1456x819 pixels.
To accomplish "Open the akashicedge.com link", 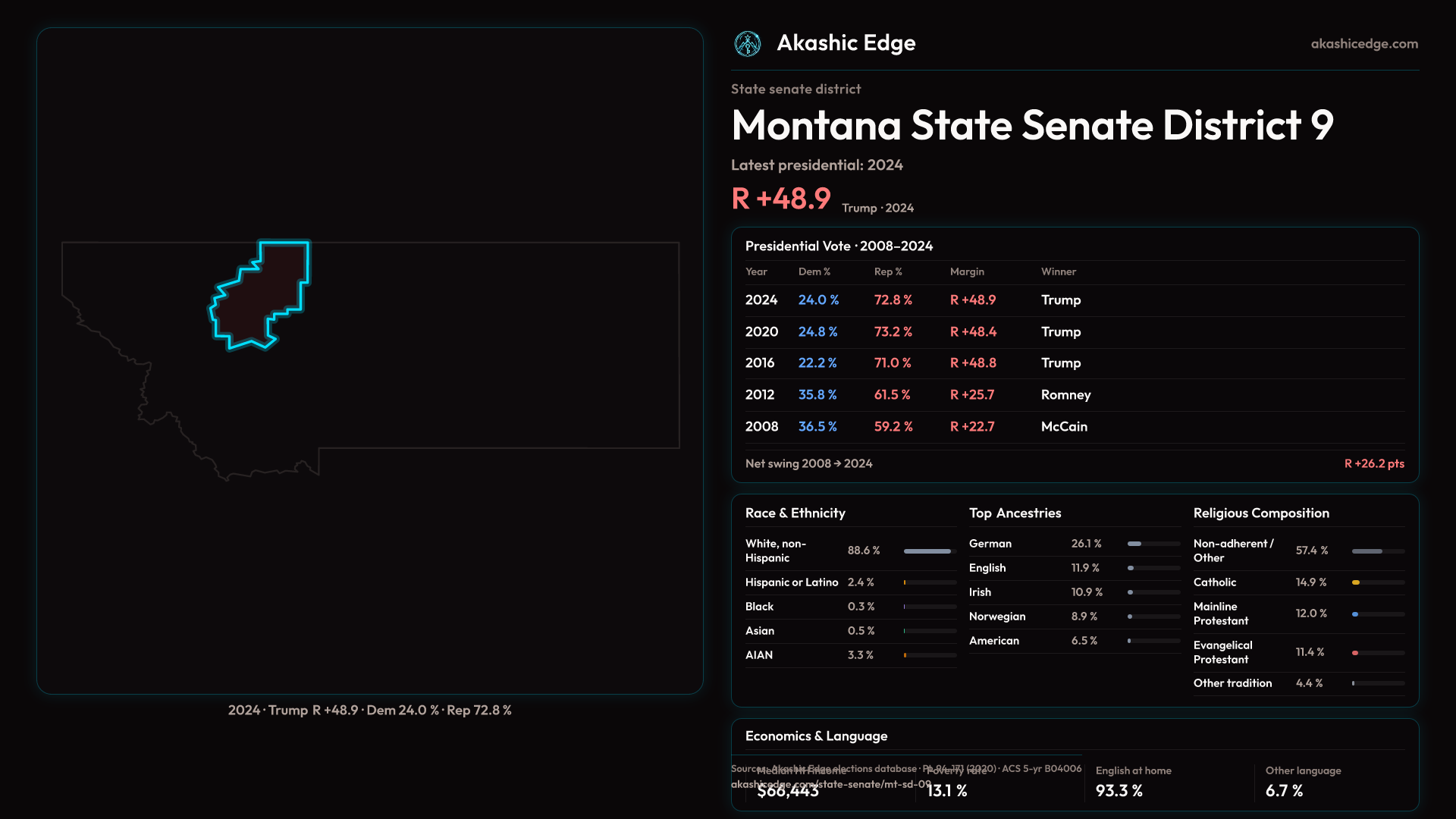I will (1363, 44).
